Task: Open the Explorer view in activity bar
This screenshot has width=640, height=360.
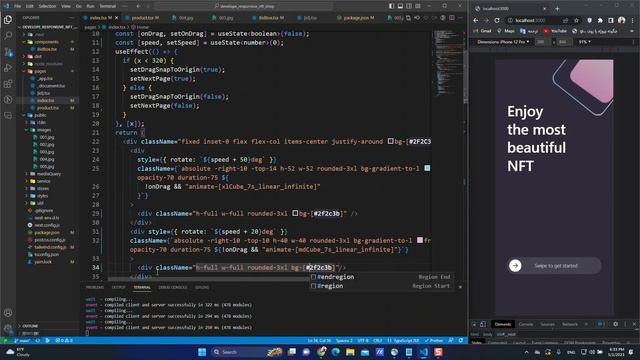Action: click(x=8, y=20)
